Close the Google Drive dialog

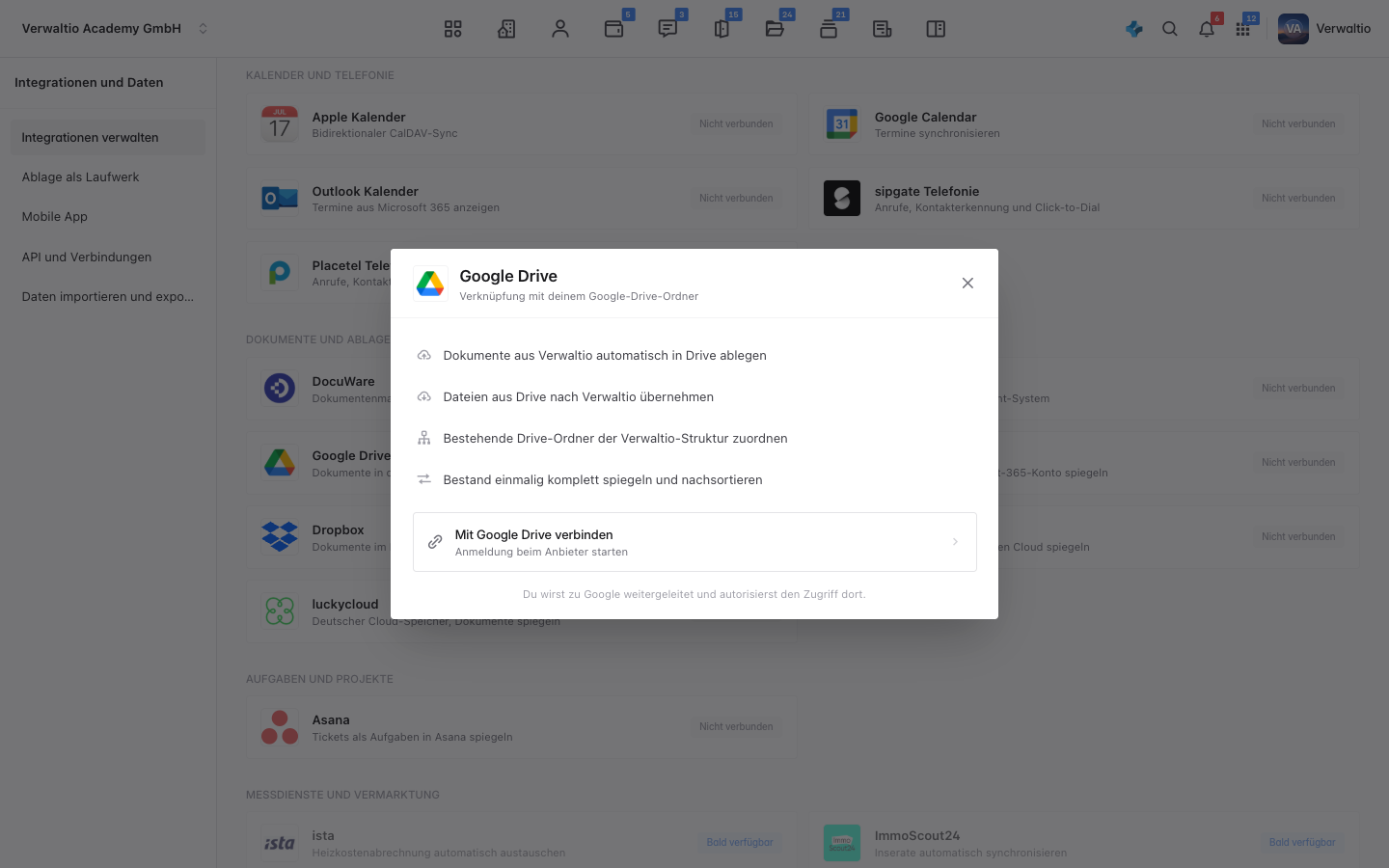[x=967, y=283]
